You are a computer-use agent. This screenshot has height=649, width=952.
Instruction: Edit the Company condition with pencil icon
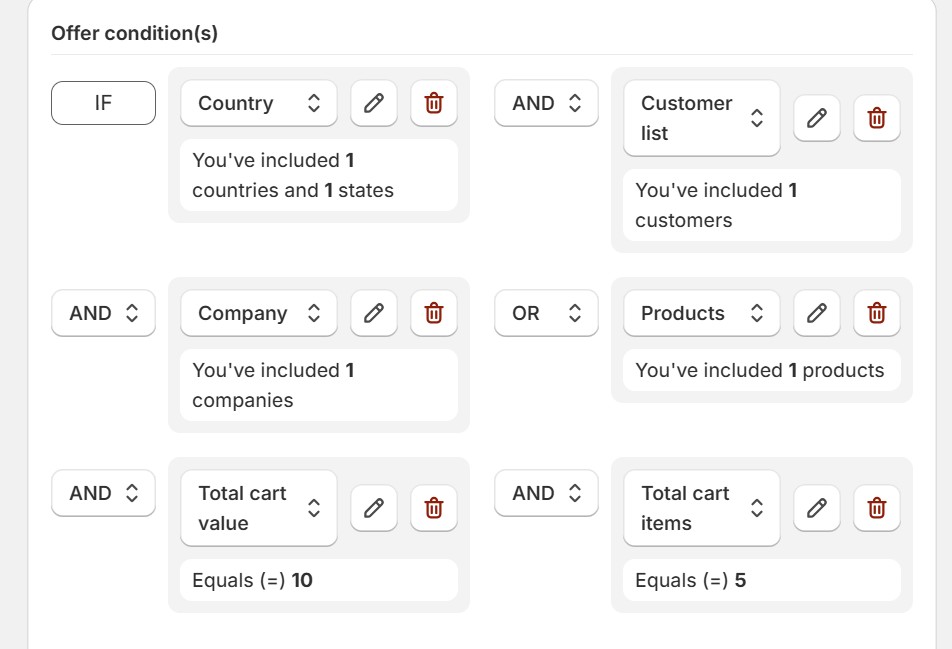(x=373, y=313)
